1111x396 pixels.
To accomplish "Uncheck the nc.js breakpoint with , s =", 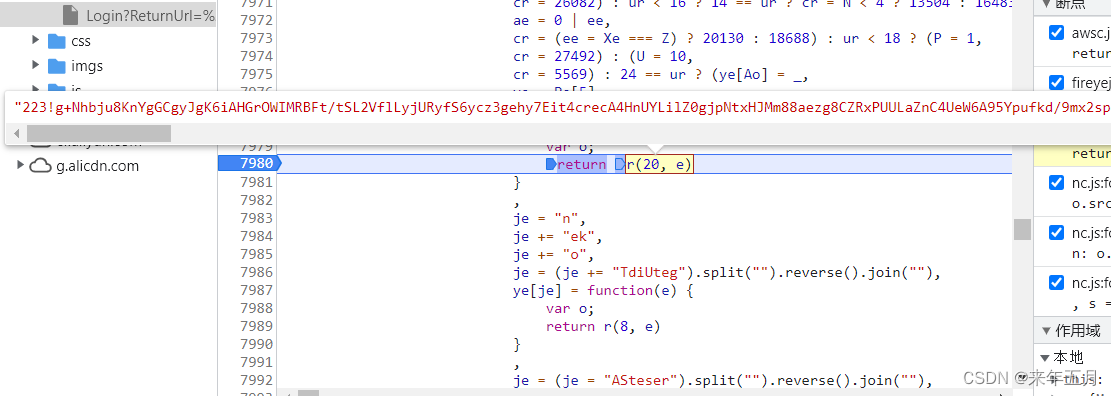I will click(x=1056, y=283).
